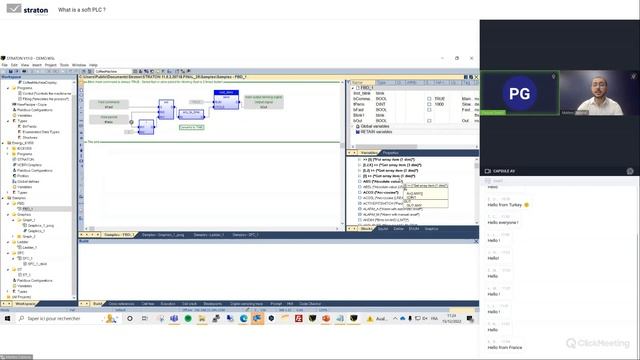
Task: Toggle checkbox in the tPerio variable row
Action: coord(429,104)
